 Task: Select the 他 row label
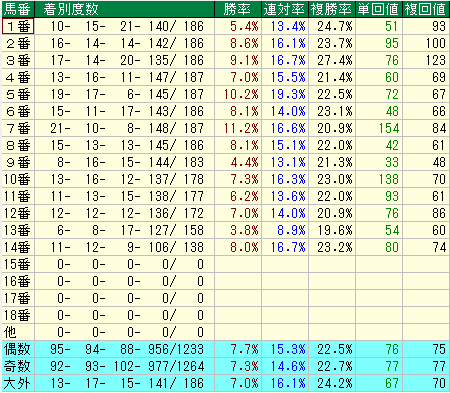point(18,332)
